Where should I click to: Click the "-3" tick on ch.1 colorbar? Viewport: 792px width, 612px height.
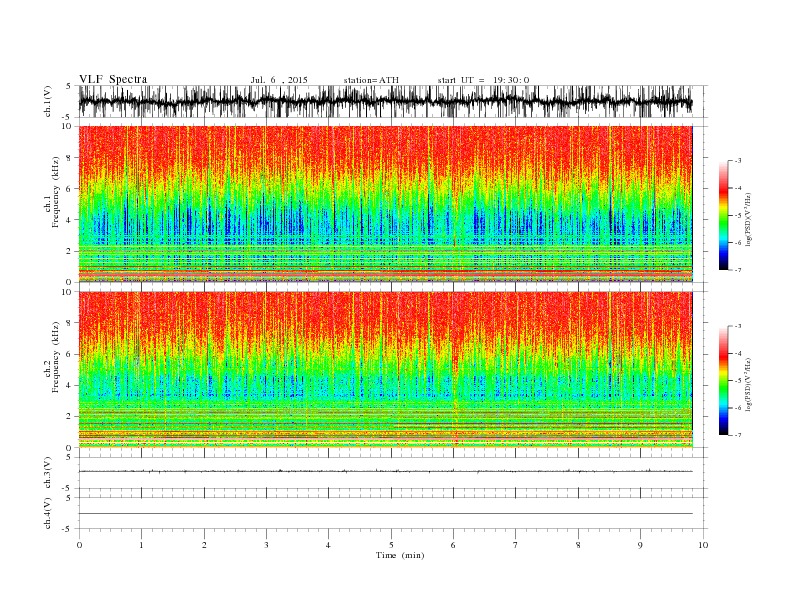737,161
